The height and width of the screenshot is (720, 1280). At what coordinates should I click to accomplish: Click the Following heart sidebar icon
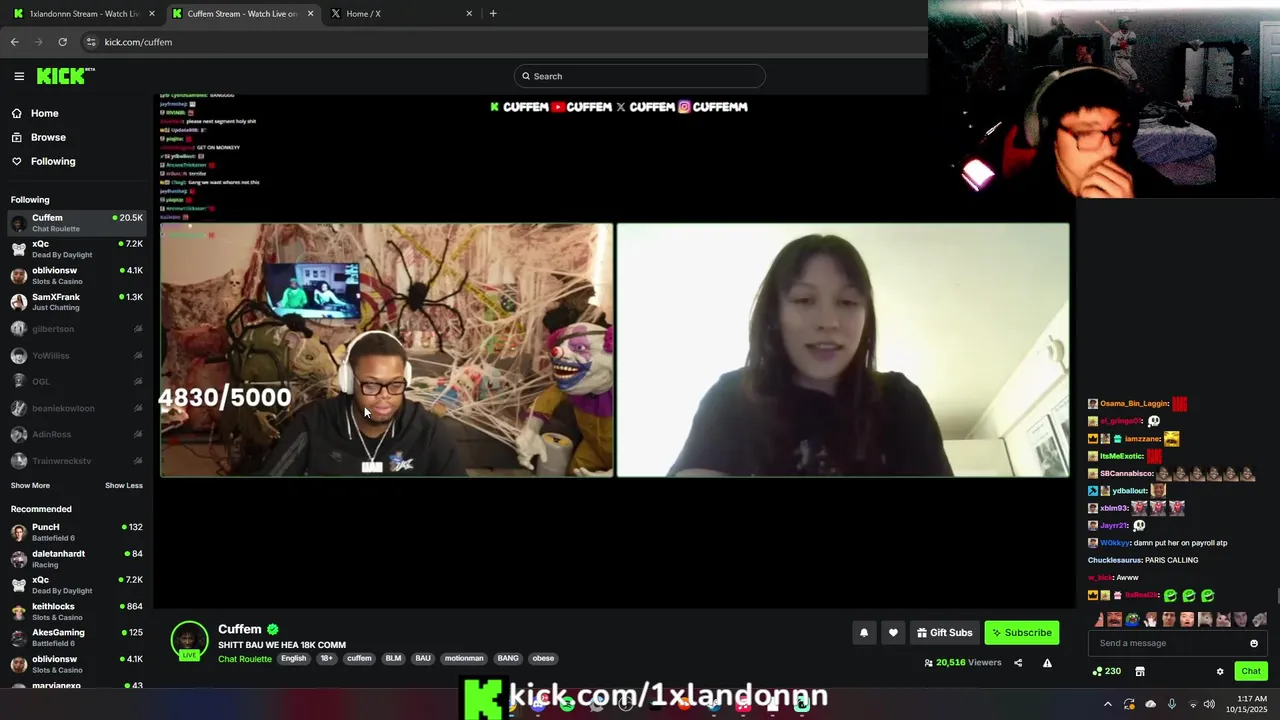coord(16,161)
